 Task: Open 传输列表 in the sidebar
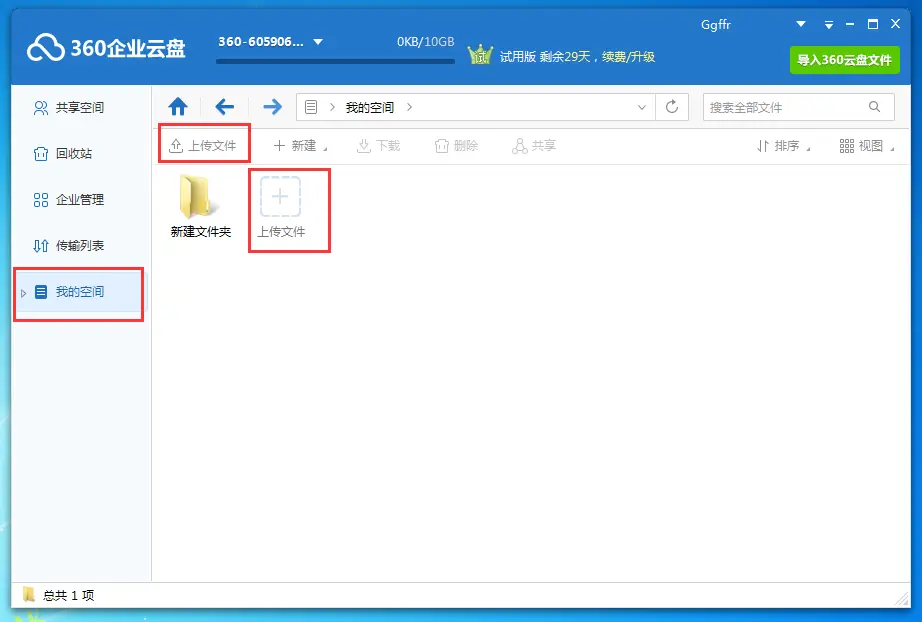pos(69,246)
